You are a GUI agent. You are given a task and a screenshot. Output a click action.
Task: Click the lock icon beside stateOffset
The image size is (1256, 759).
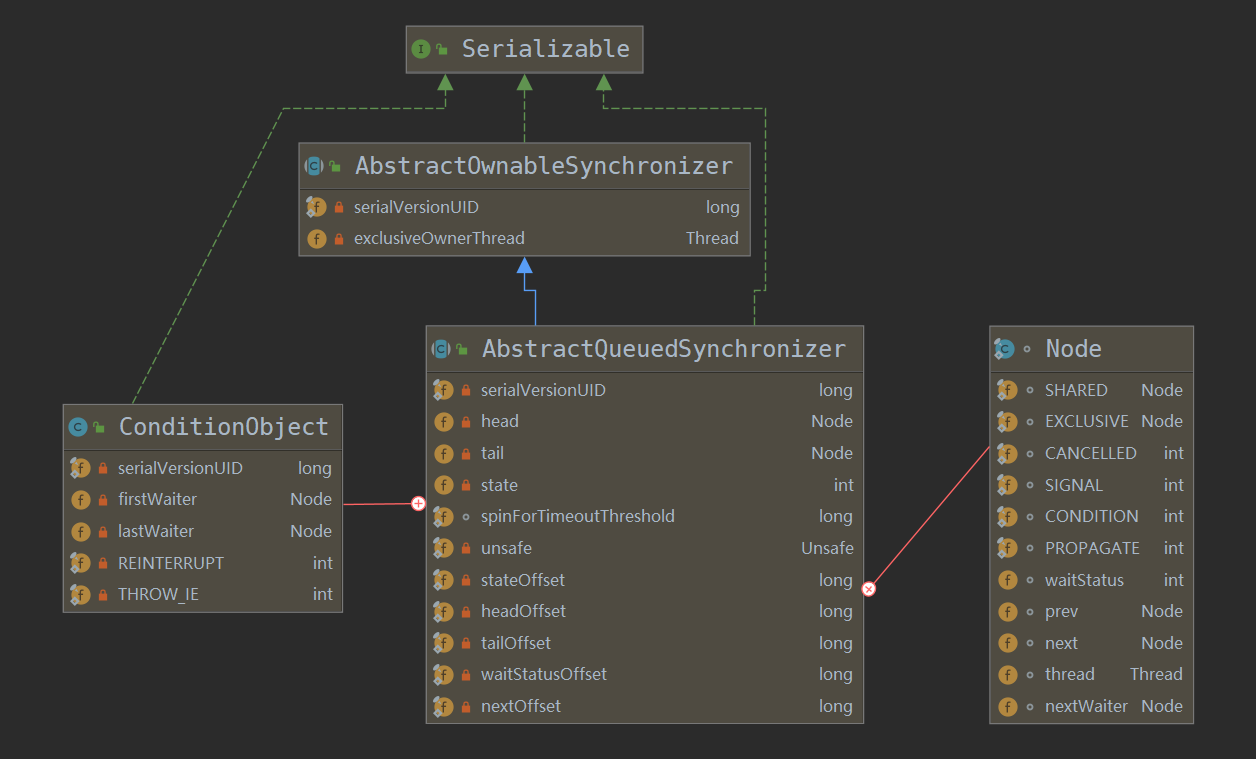tap(466, 580)
